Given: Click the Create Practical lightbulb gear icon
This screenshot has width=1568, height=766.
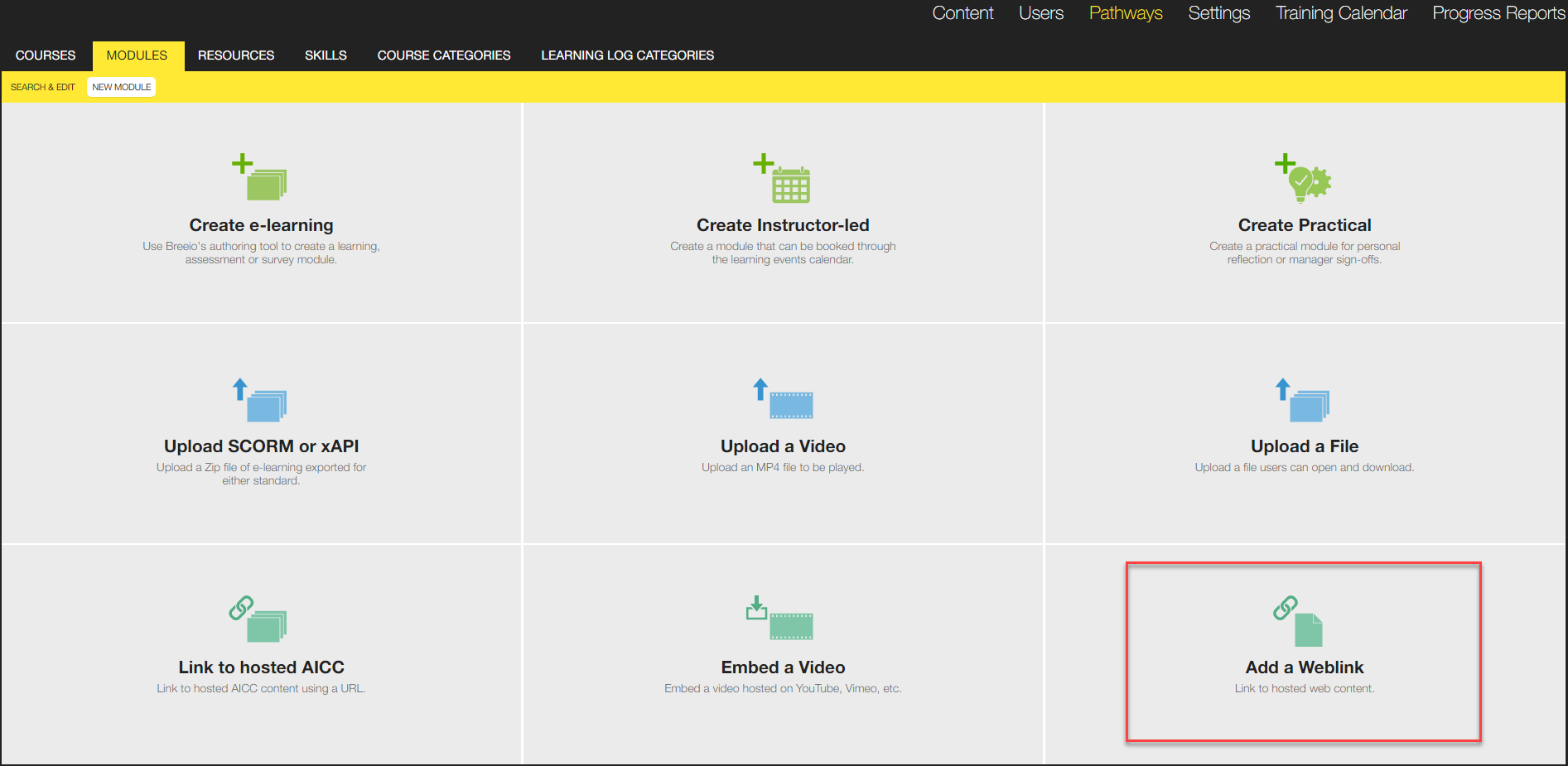Looking at the screenshot, I should [x=1303, y=177].
